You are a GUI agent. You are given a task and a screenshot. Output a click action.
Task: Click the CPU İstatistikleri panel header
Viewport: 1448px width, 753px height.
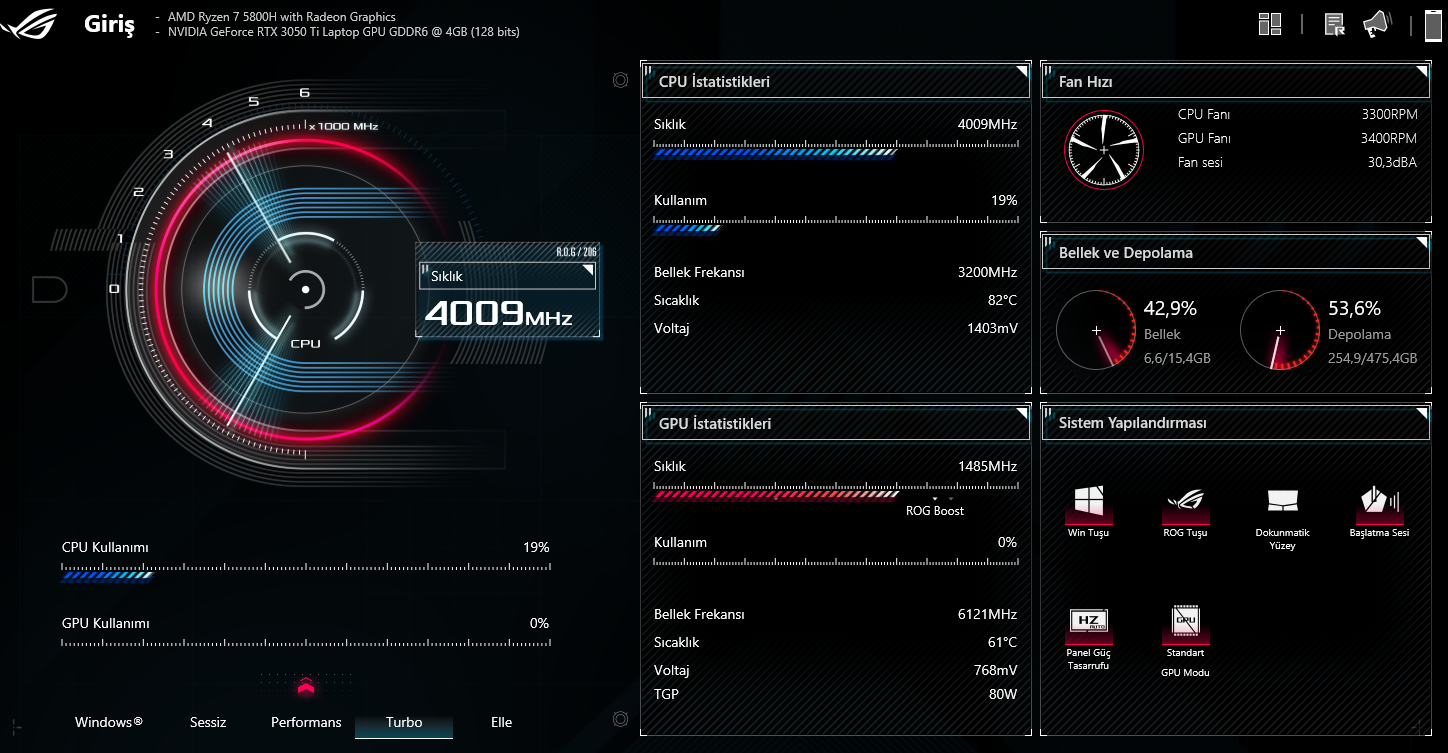pyautogui.click(x=835, y=82)
